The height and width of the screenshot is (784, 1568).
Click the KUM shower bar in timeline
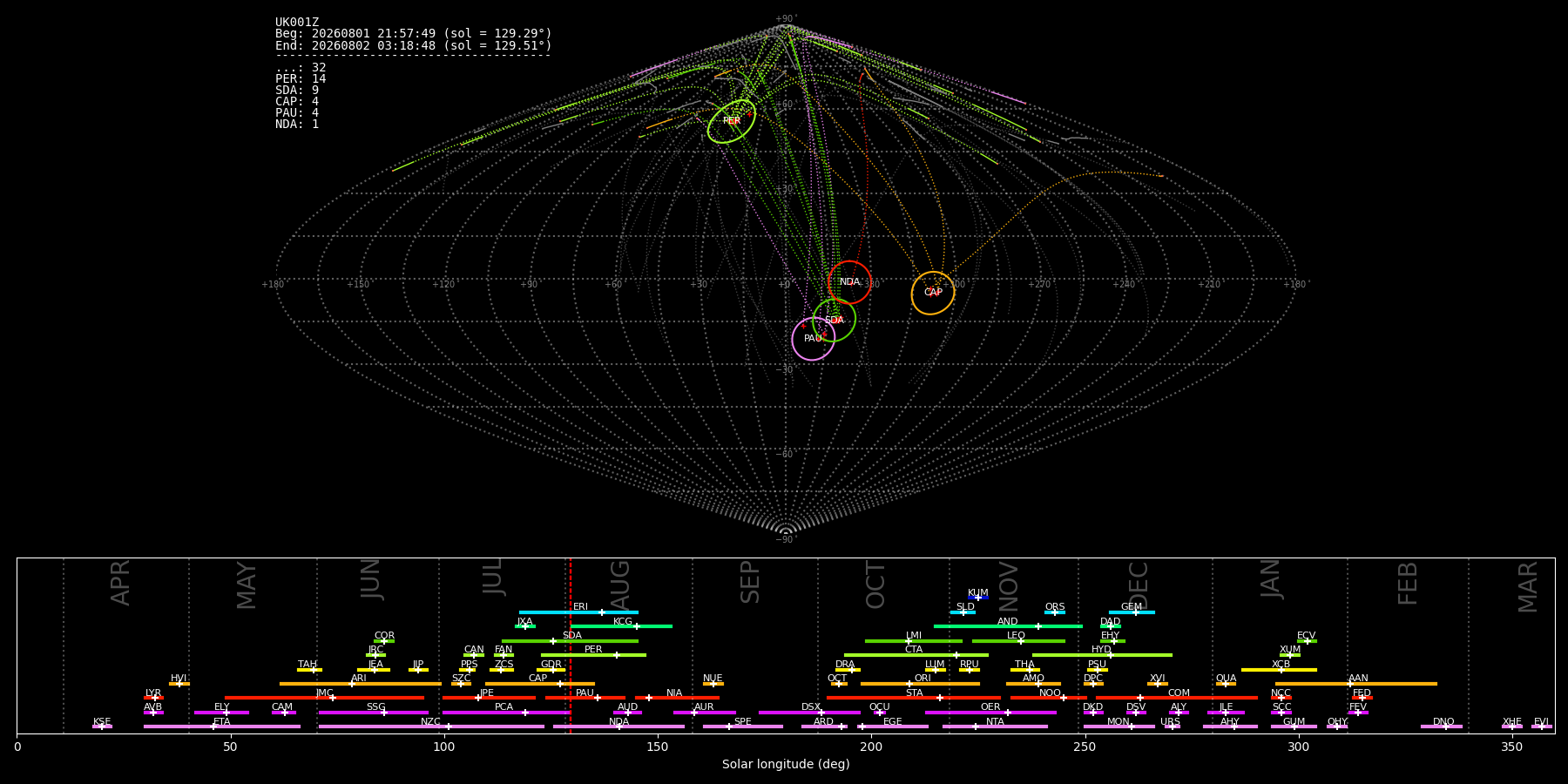click(978, 598)
